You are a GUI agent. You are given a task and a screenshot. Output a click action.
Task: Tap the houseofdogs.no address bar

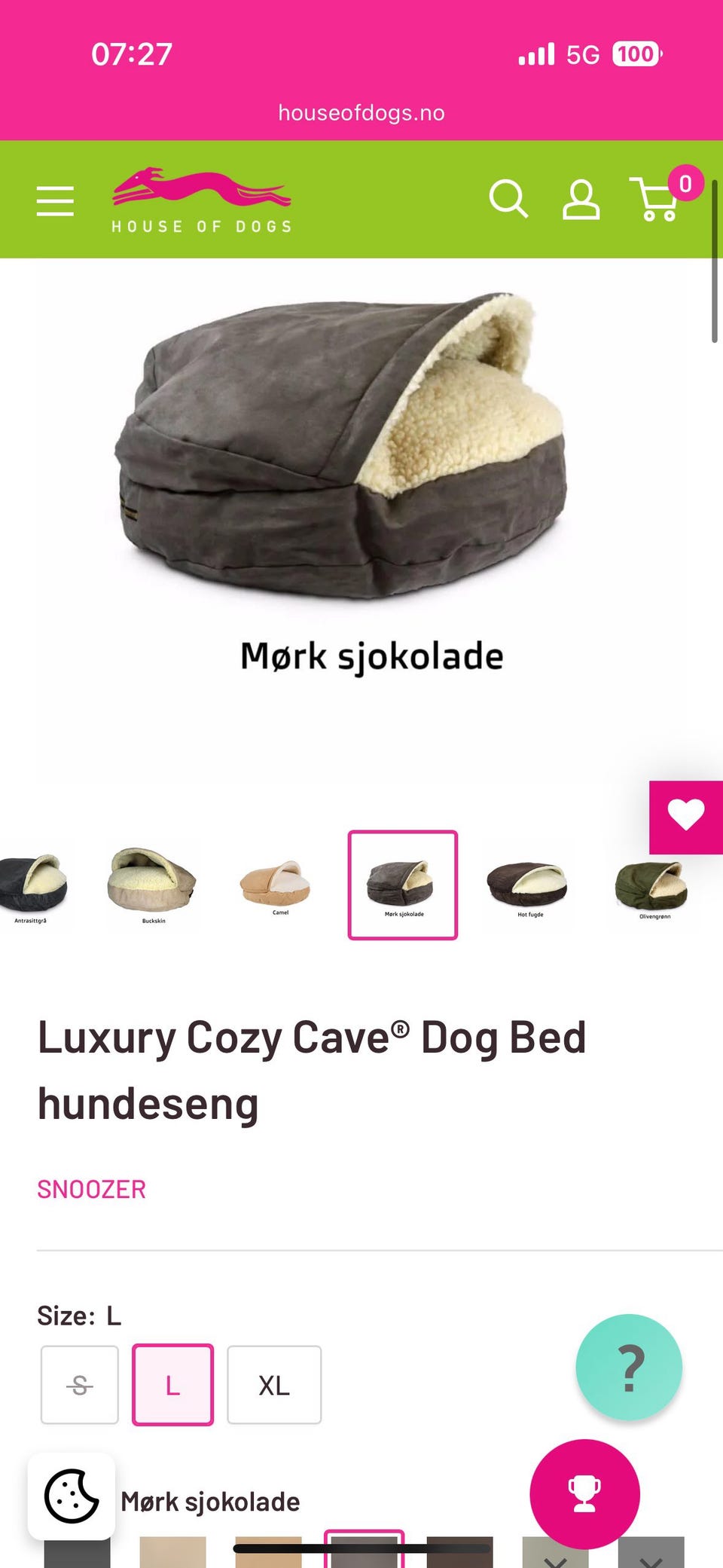point(361,112)
